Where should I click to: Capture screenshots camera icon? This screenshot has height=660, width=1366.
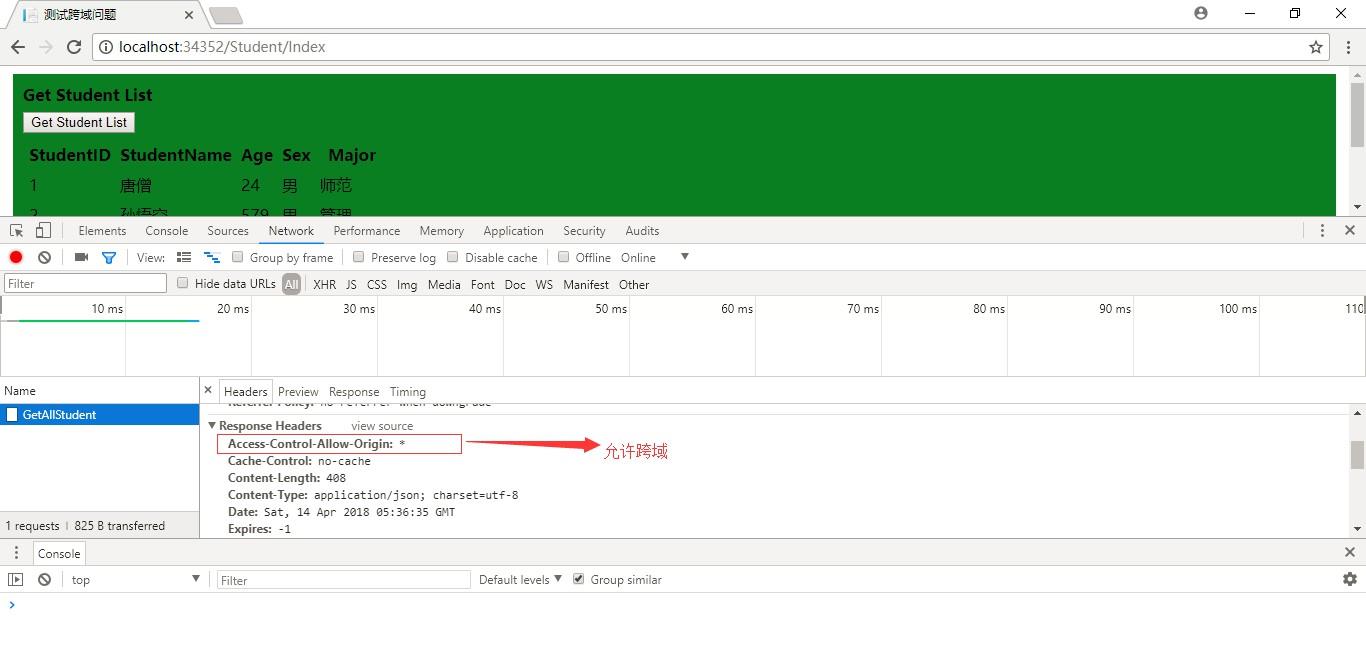click(82, 257)
